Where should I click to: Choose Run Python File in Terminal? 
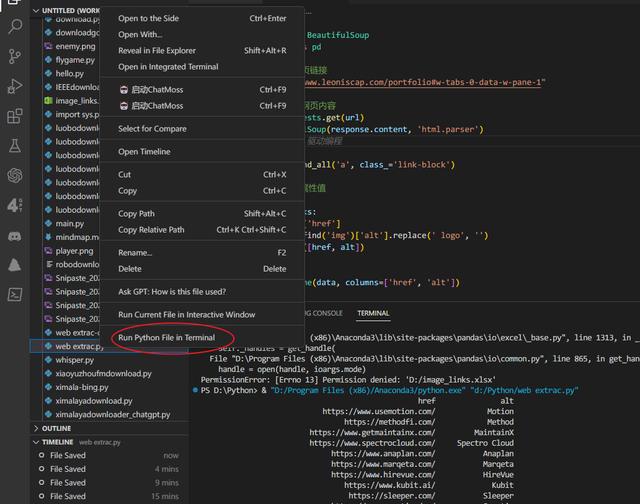(x=166, y=338)
